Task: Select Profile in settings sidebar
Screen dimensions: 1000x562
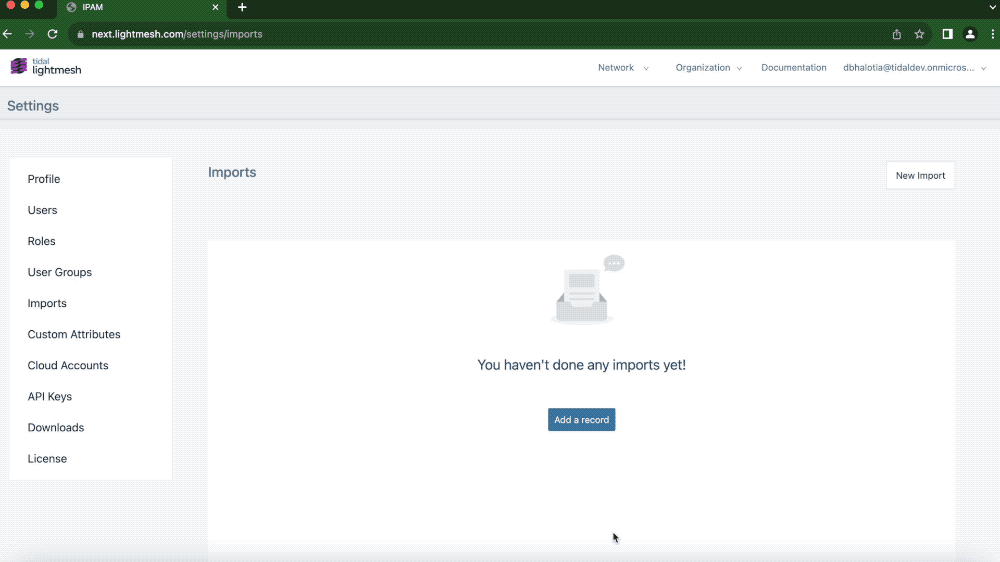Action: click(x=44, y=179)
